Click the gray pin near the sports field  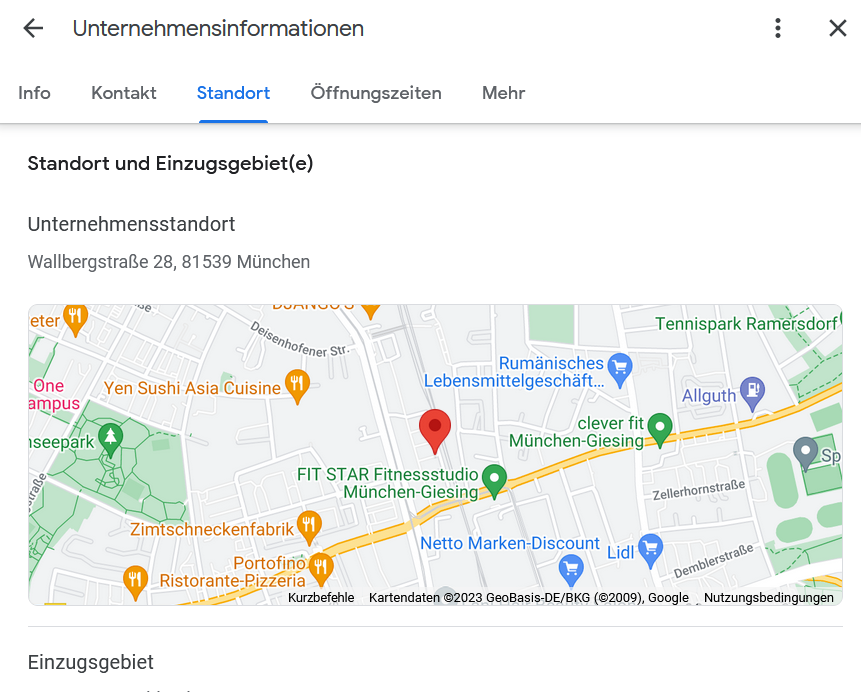806,452
